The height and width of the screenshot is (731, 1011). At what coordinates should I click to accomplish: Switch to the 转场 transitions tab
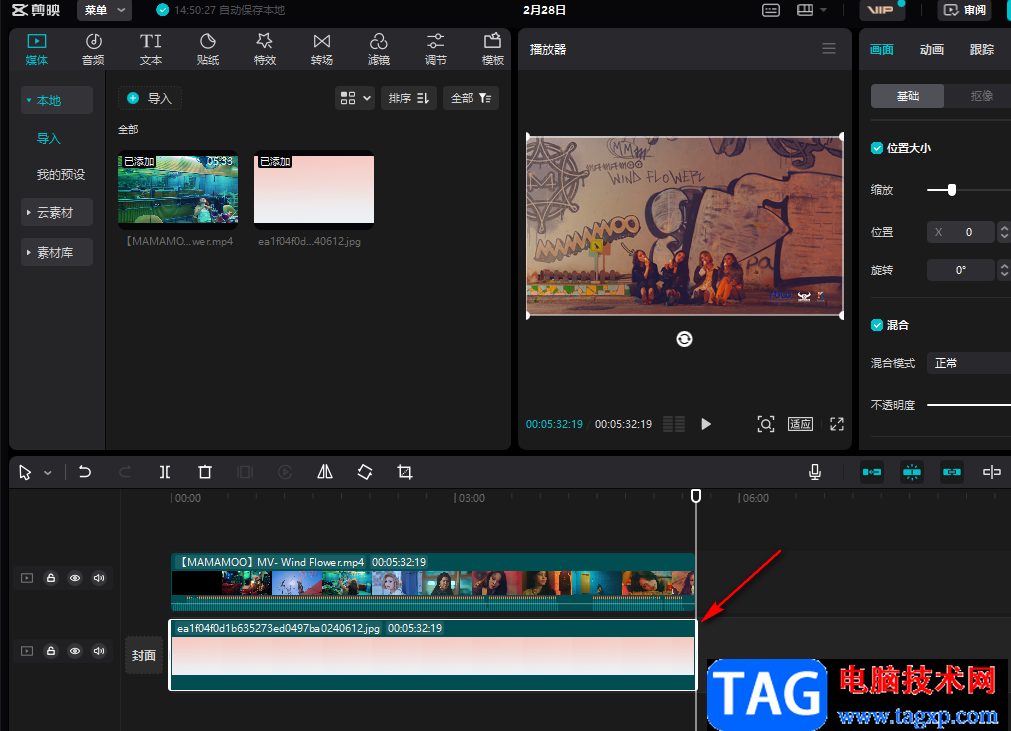pos(322,48)
